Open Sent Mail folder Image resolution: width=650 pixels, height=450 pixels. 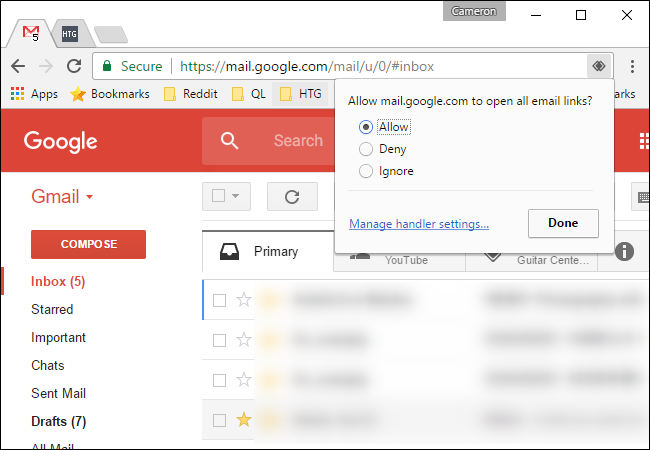58,393
